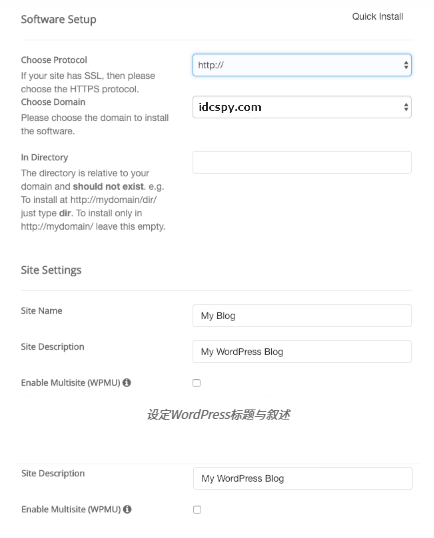Tick the upper Enable Multisite (WPMU) checkbox

click(197, 383)
